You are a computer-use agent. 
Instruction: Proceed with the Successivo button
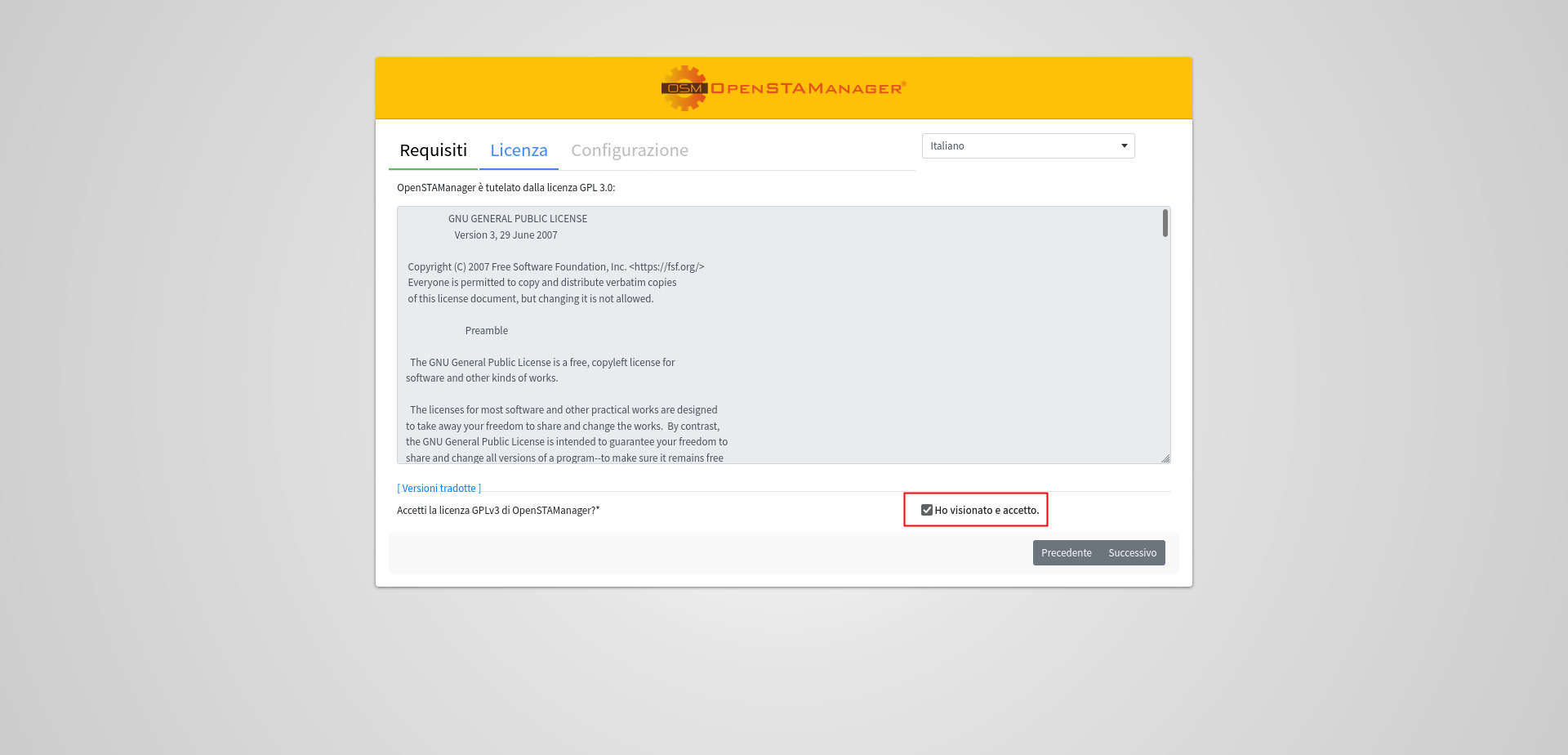point(1132,552)
